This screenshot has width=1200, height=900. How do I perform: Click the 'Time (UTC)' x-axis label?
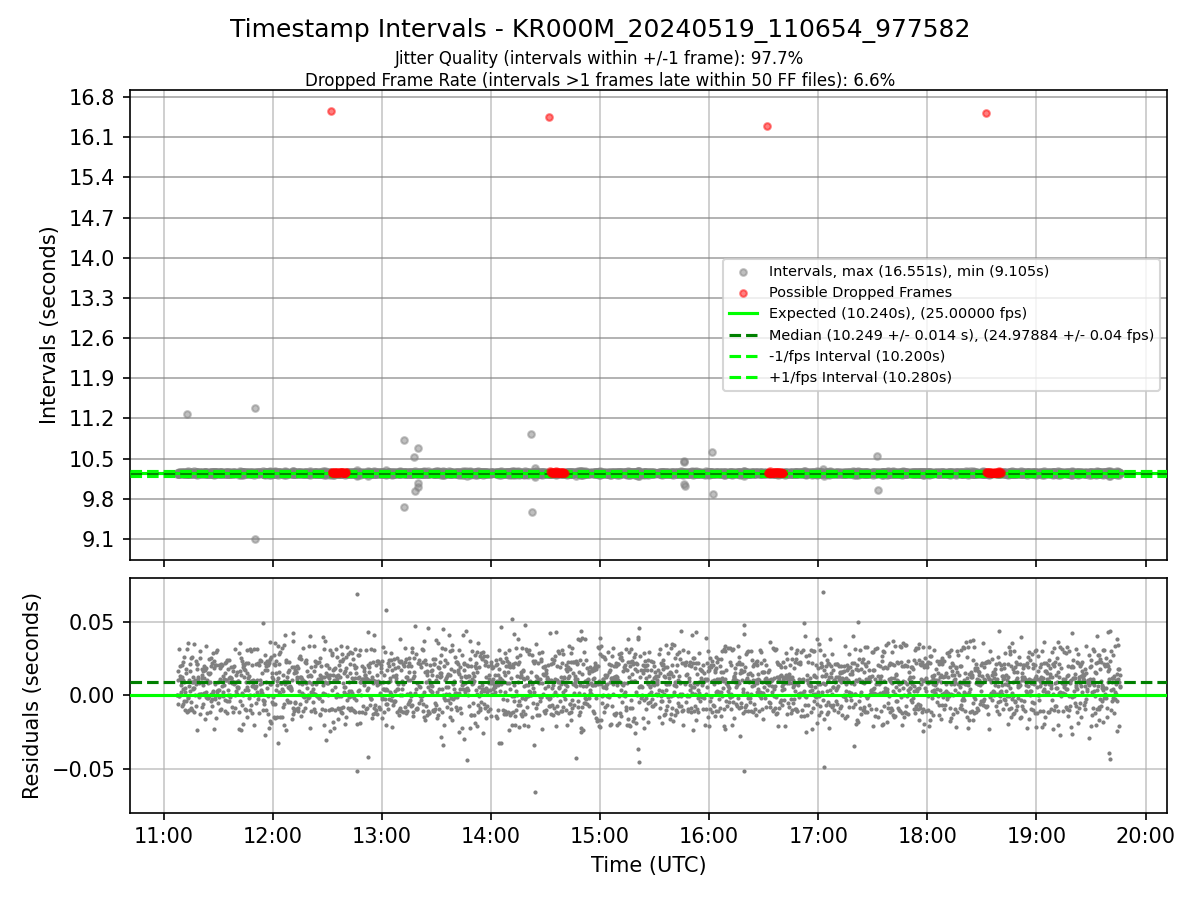[x=648, y=865]
